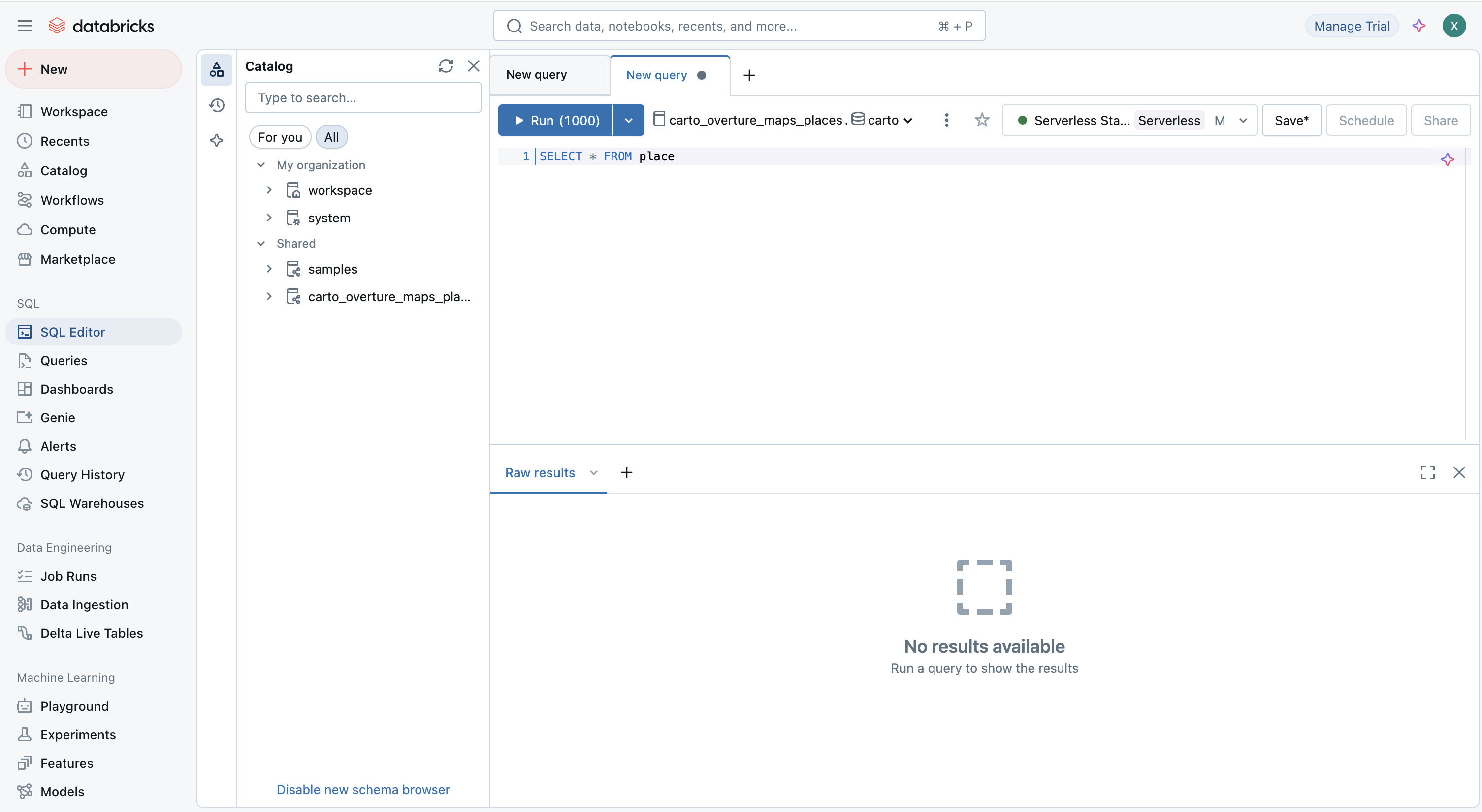This screenshot has width=1482, height=812.
Task: Expand the carto_overture_maps_pla... catalog
Action: 269,297
